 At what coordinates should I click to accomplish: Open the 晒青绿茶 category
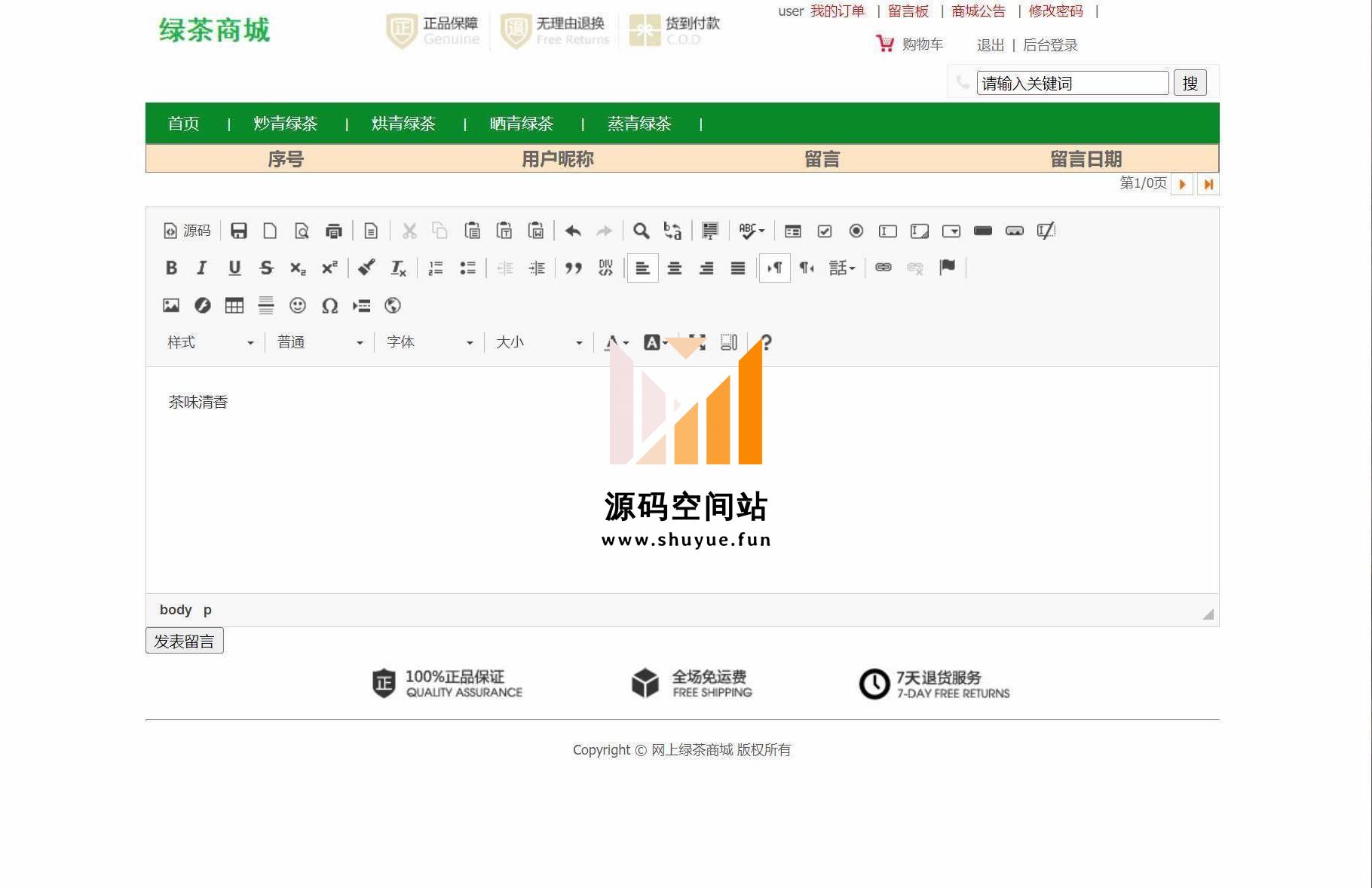pos(522,124)
